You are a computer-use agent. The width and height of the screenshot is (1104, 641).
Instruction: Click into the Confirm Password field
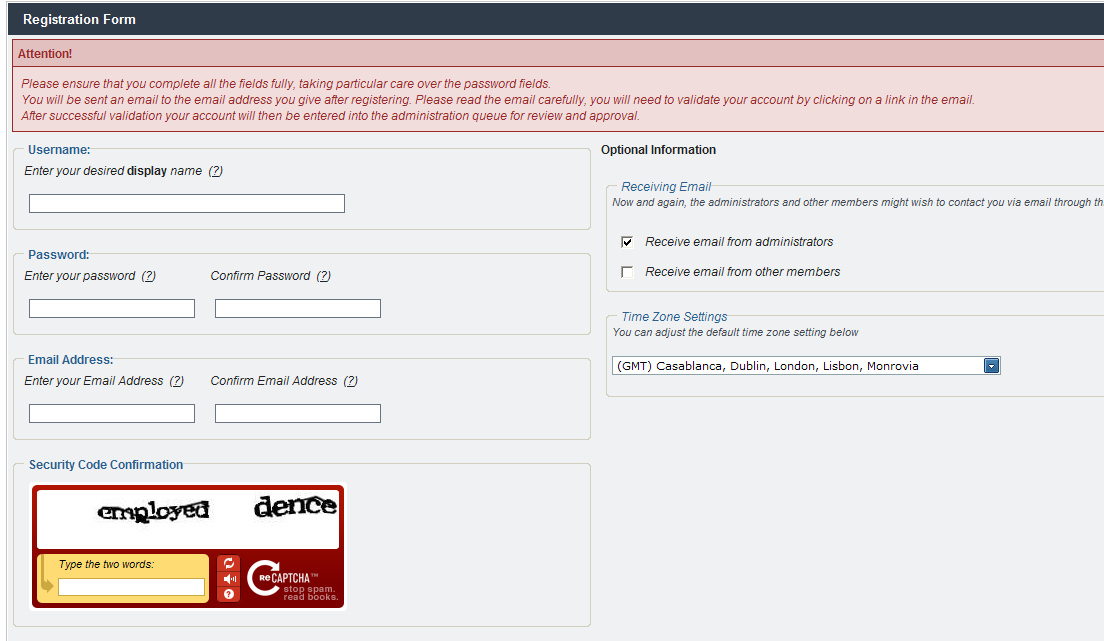tap(298, 309)
